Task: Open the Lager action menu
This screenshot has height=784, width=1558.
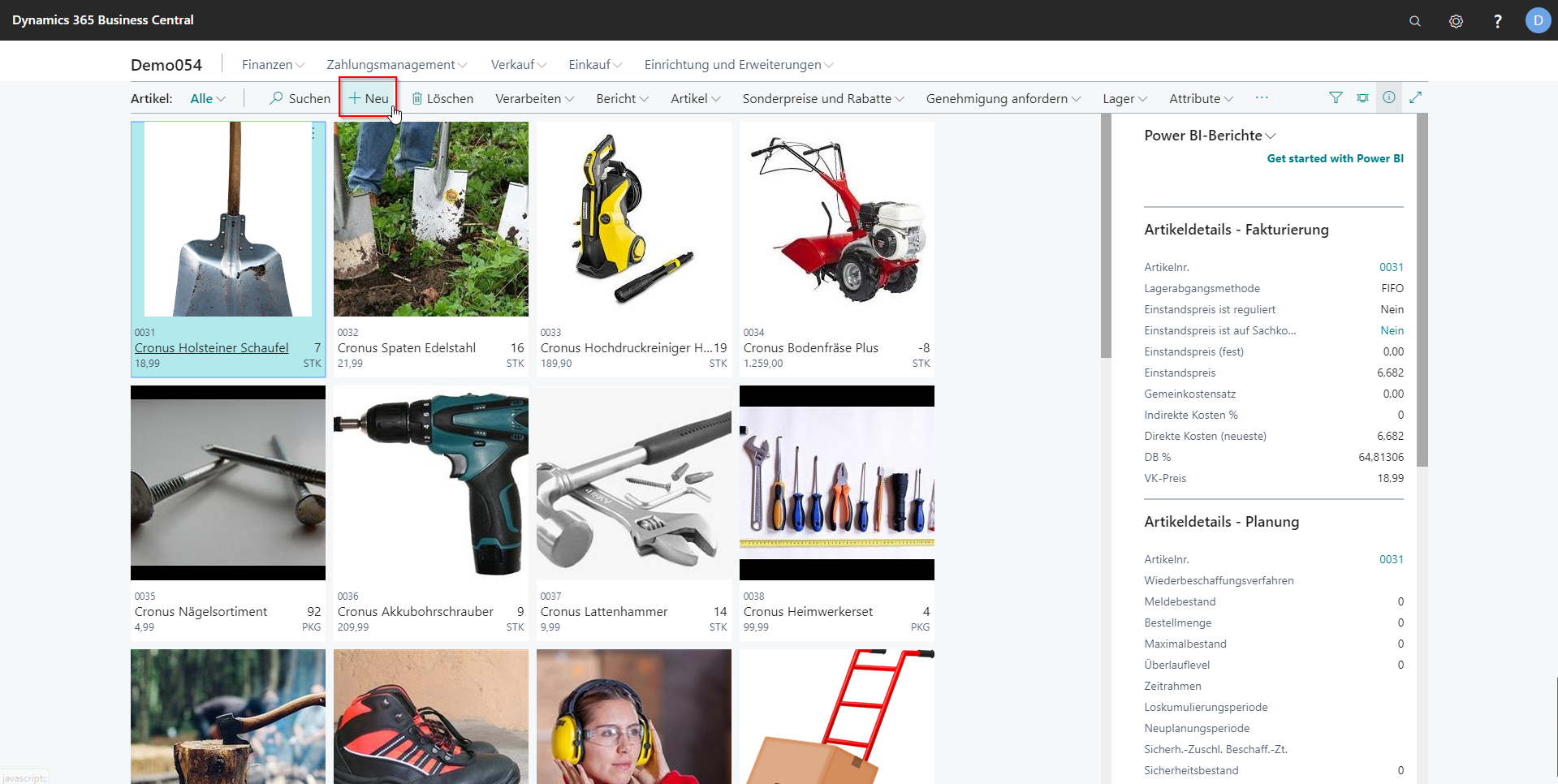Action: point(1125,98)
